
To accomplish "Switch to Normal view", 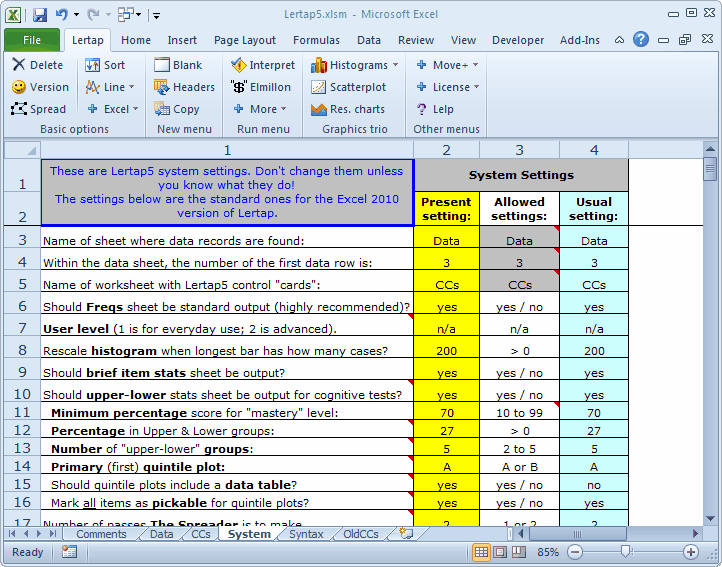I will coord(481,551).
